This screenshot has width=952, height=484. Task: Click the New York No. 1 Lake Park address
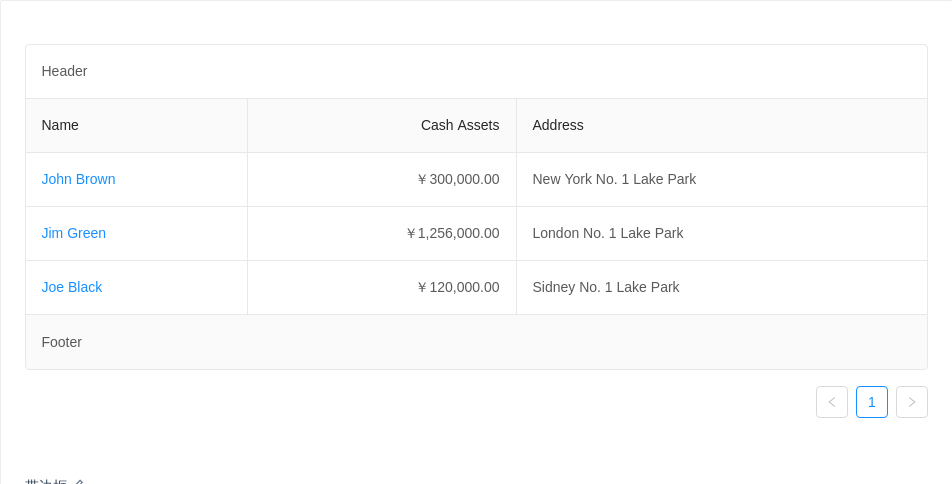coord(614,179)
